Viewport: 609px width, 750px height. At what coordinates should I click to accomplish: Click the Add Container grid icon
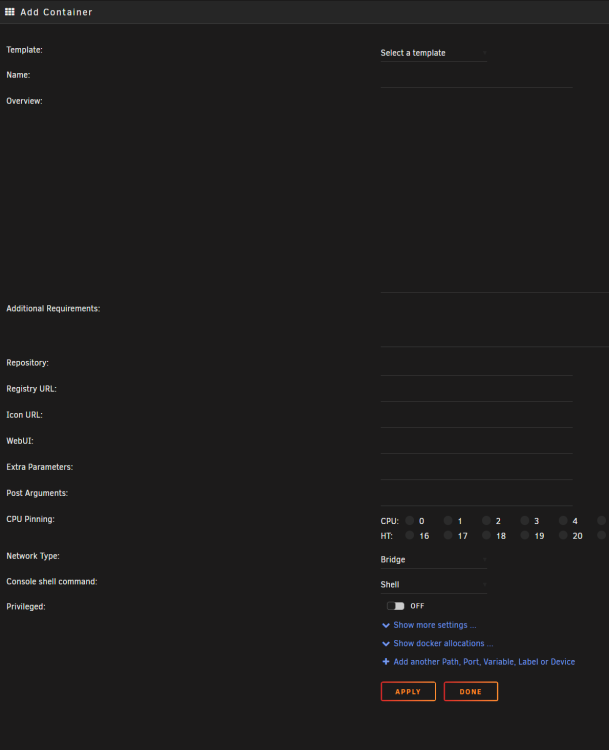[x=10, y=11]
